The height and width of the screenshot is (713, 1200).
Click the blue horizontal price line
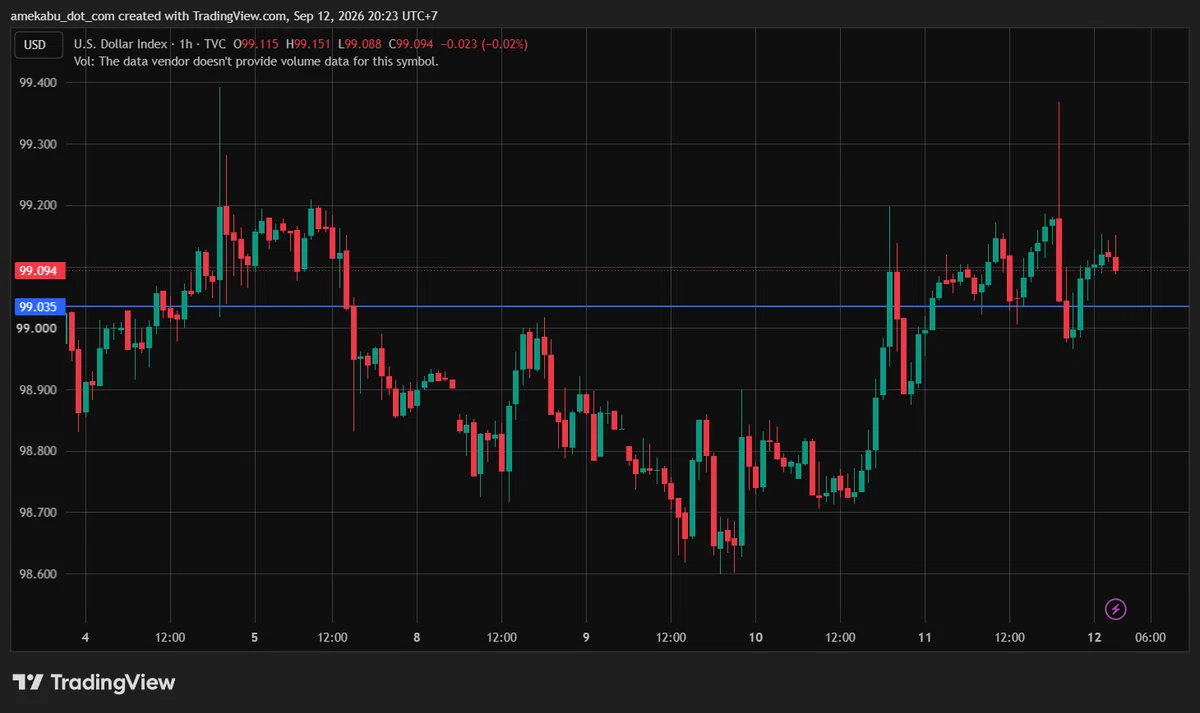[630, 306]
